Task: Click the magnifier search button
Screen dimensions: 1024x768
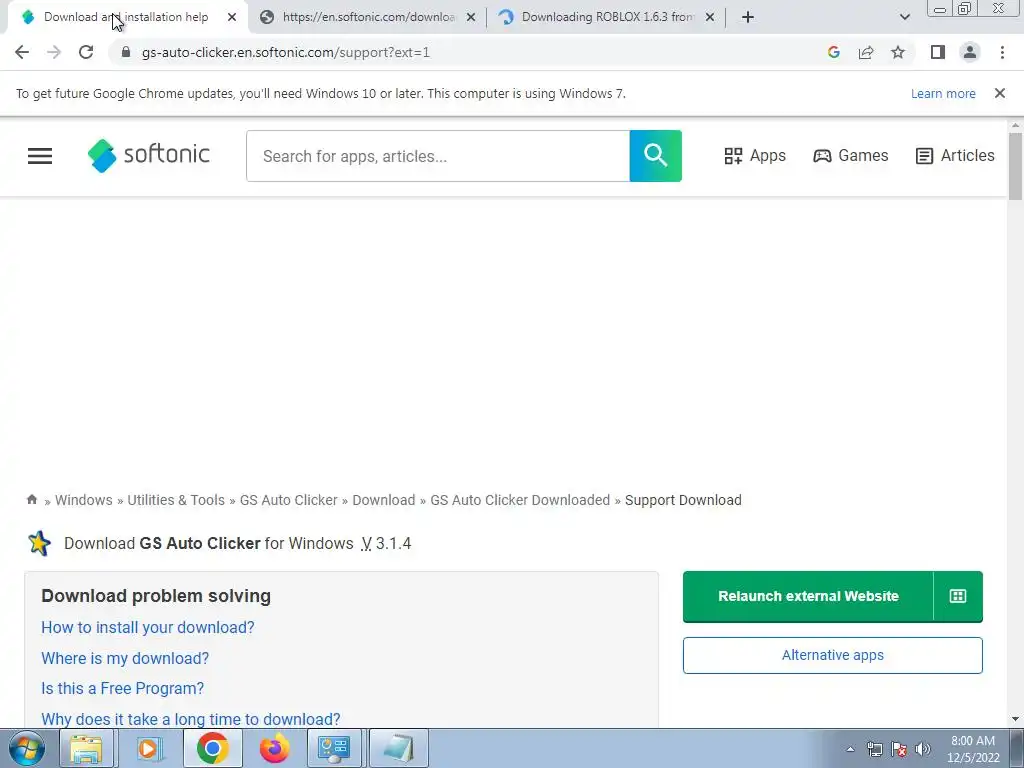Action: (655, 156)
